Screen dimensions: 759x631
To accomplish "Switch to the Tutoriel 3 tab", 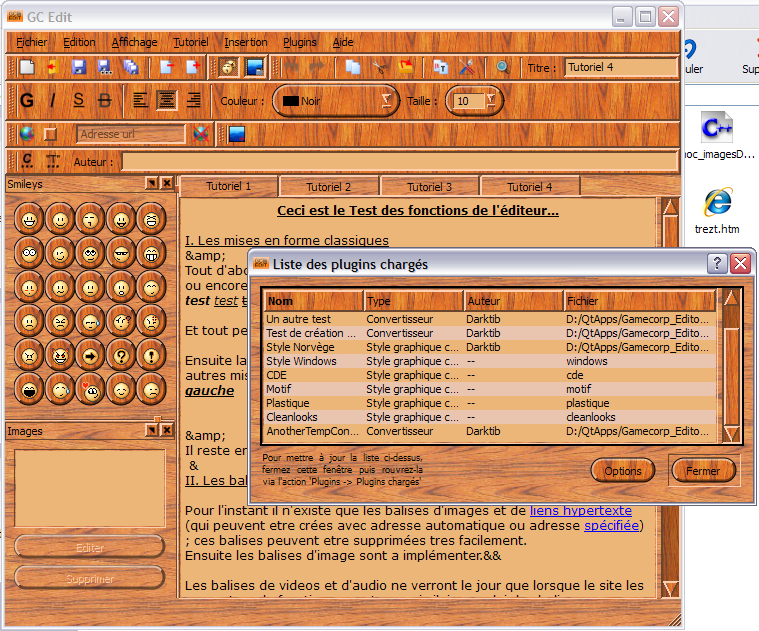I will tap(429, 187).
